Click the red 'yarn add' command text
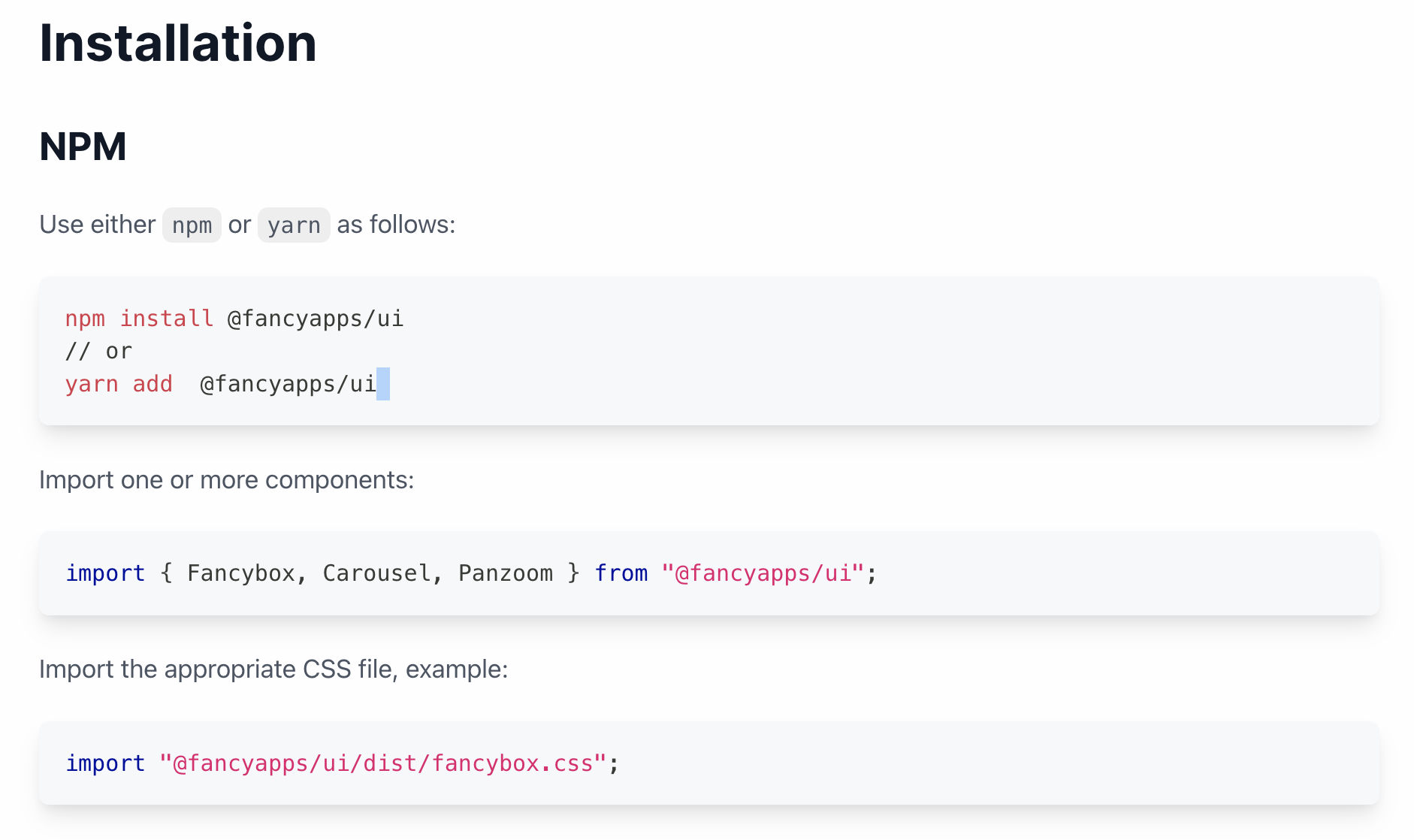The width and height of the screenshot is (1414, 840). [119, 384]
